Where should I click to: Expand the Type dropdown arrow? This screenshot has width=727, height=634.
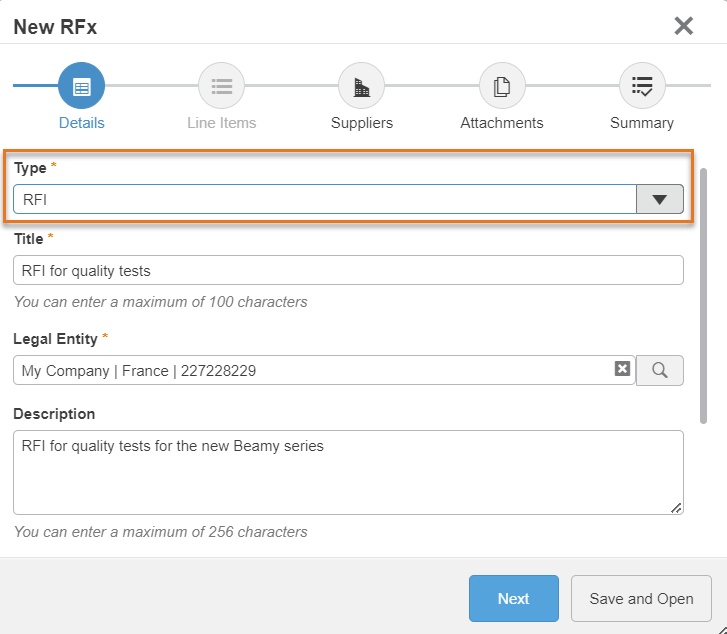coord(660,199)
